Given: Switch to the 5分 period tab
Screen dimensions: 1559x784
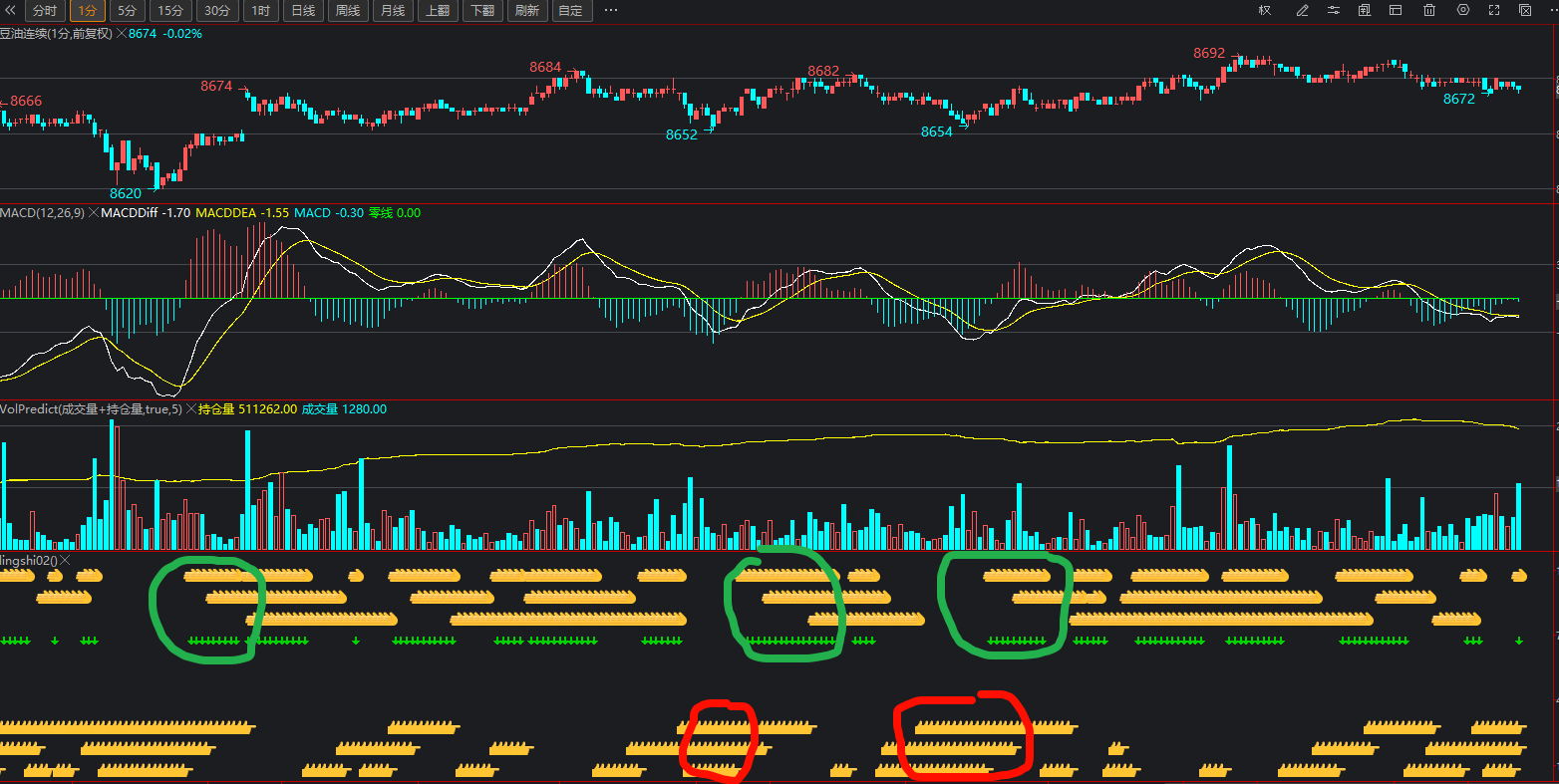Looking at the screenshot, I should [127, 11].
